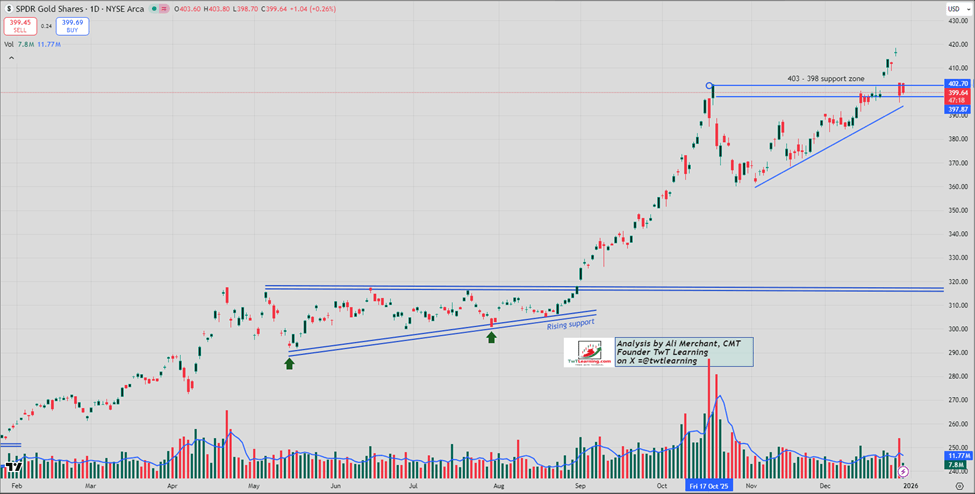Click the green up-arrow marker below August low
The image size is (975, 494).
[x=491, y=337]
